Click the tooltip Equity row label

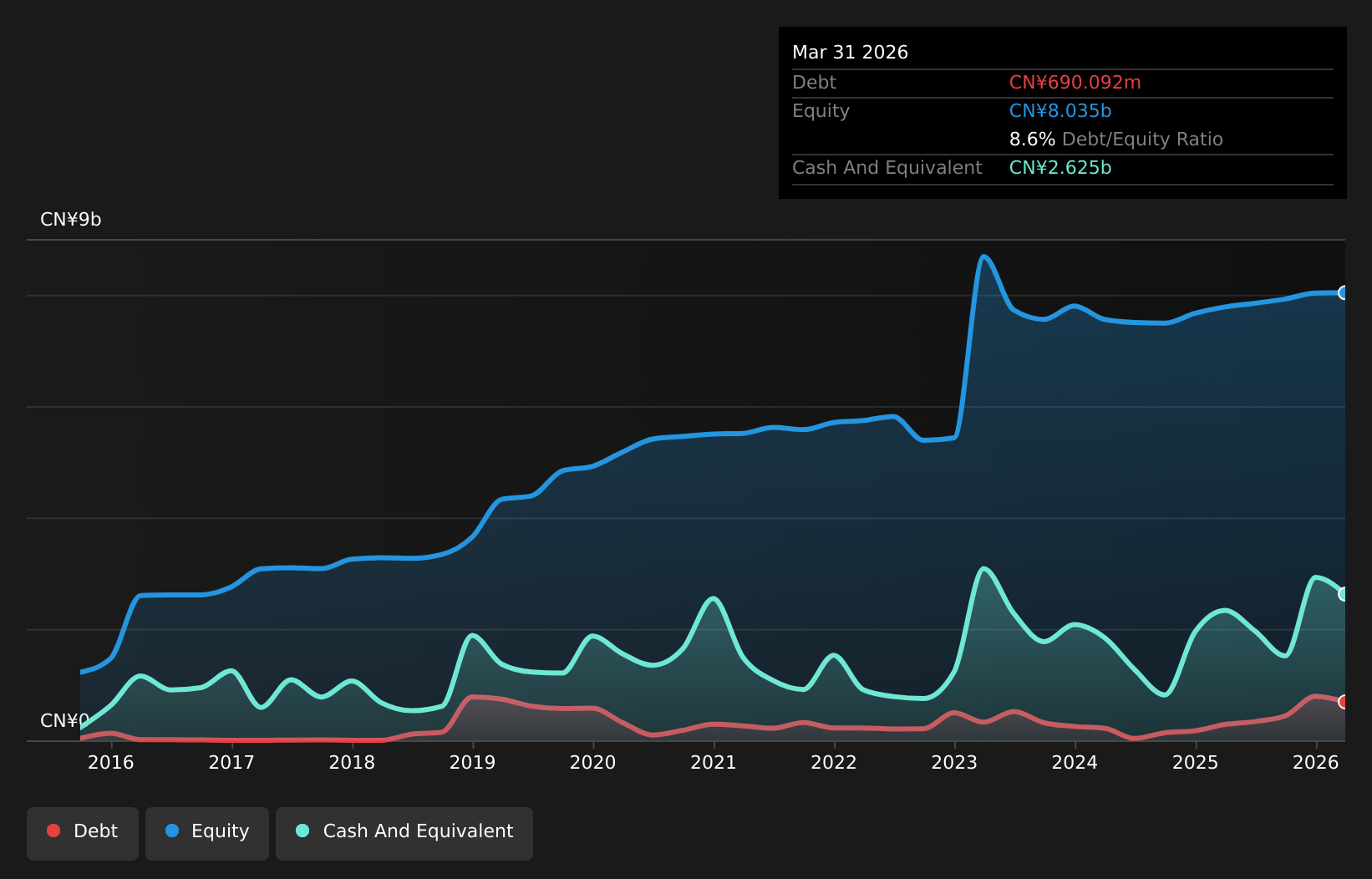821,111
